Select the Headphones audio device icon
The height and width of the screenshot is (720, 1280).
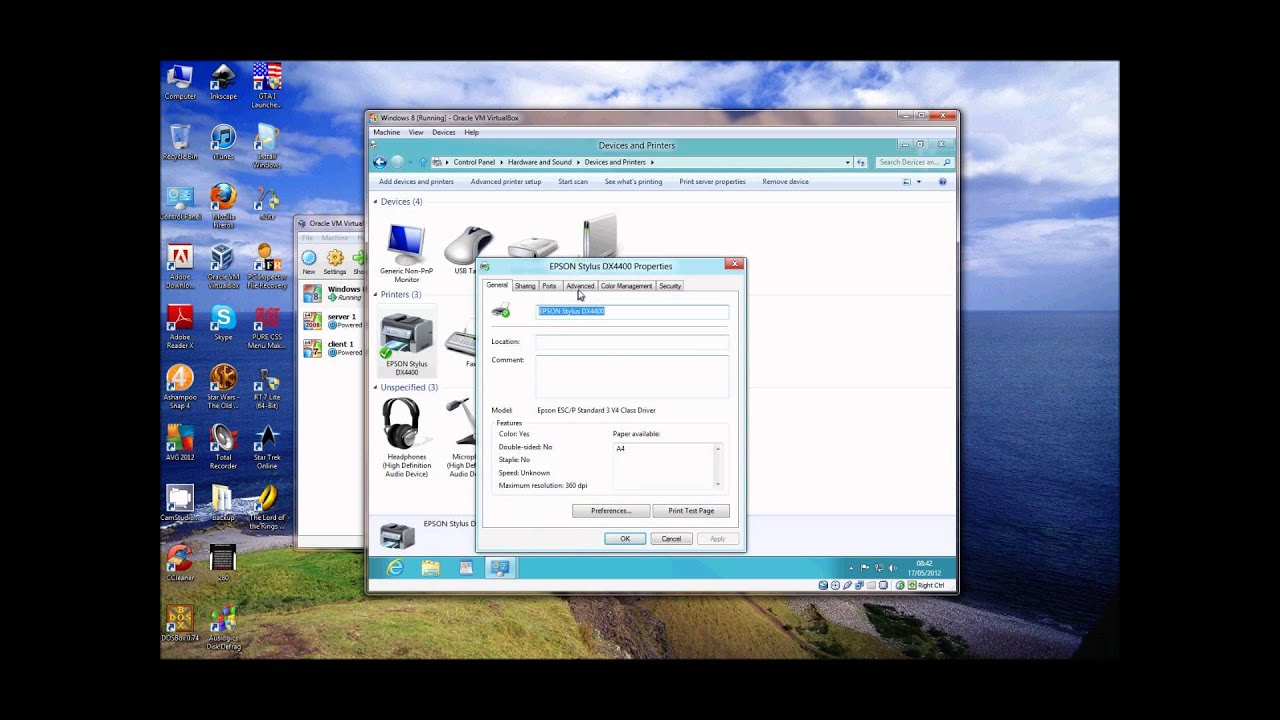point(407,437)
